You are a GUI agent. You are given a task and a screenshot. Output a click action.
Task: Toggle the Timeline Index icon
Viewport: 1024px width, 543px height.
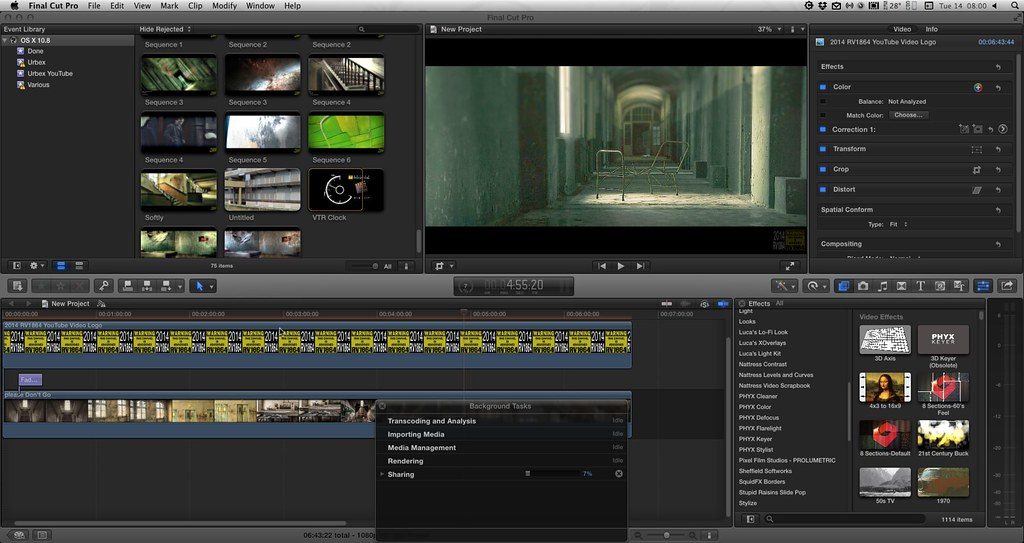tap(42, 535)
